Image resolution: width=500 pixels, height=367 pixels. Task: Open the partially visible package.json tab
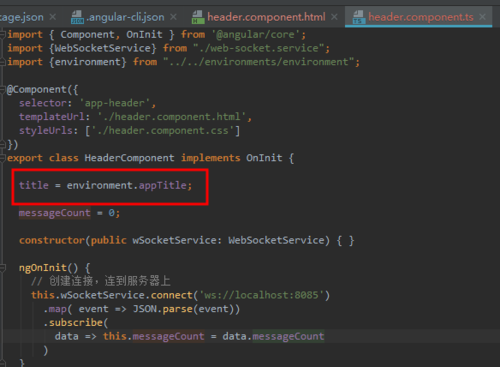(x=22, y=17)
